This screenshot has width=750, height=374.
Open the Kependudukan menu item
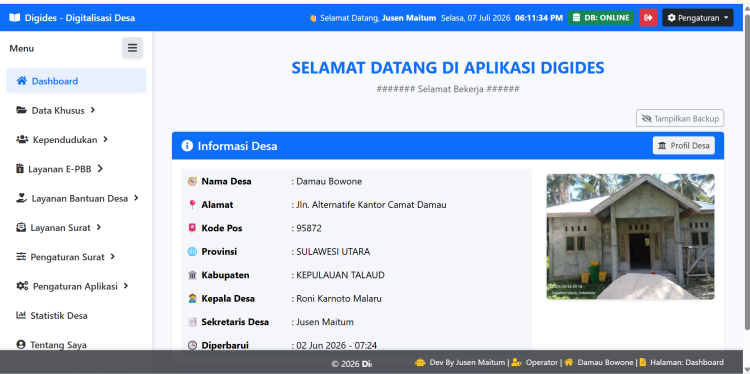(76, 140)
